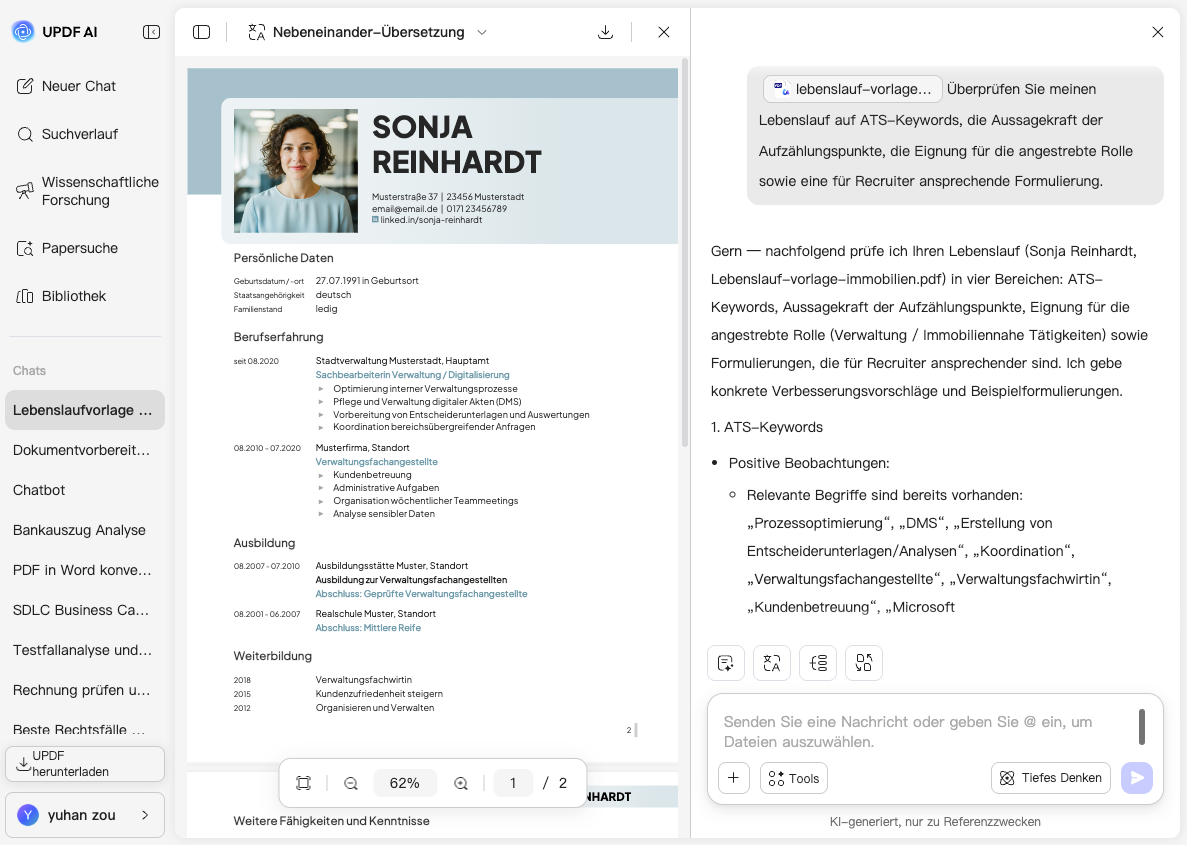Download the PDF with the download icon
Screen dimensions: 1187x845
[x=606, y=32]
